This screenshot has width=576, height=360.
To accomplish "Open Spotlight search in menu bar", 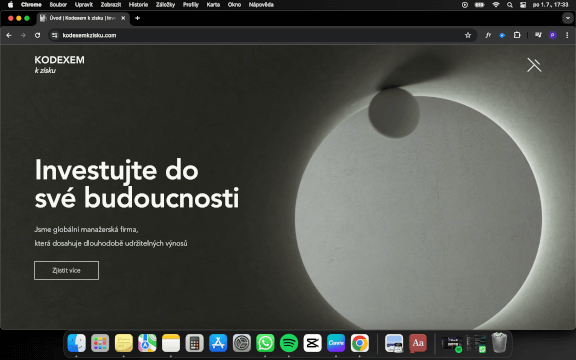I will 510,5.
